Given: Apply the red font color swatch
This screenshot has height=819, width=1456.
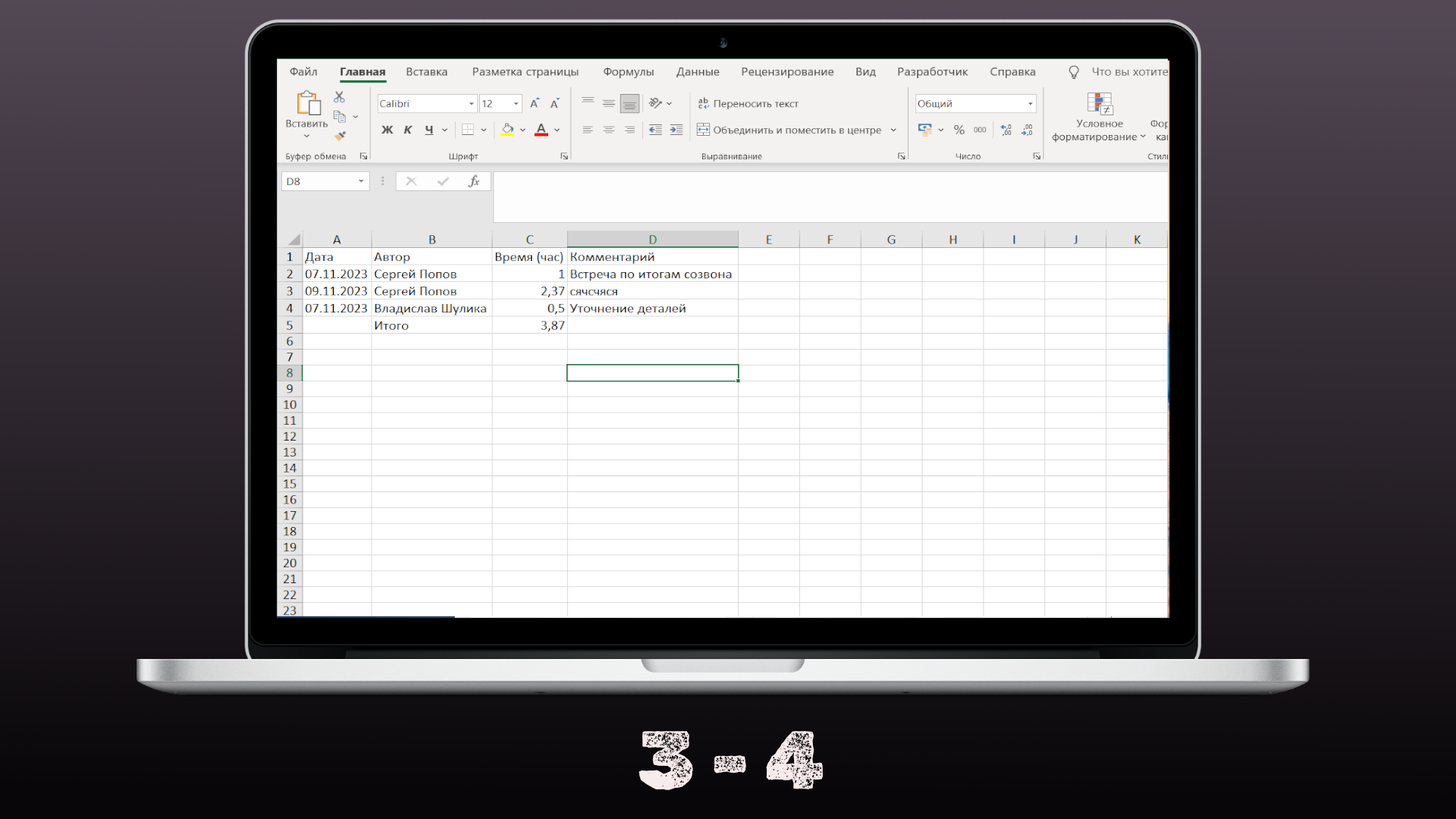Looking at the screenshot, I should (x=541, y=130).
